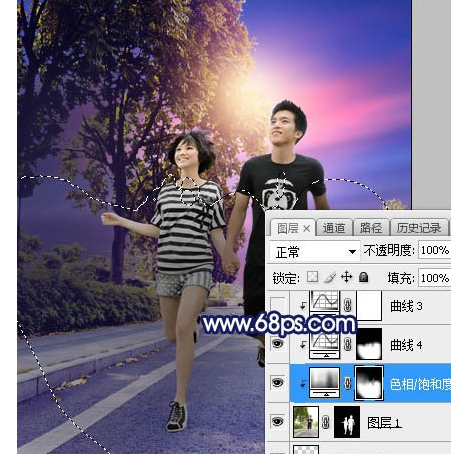Image resolution: width=455 pixels, height=454 pixels.
Task: Click the curves adjustment icon of 曲线 4
Action: (325, 344)
